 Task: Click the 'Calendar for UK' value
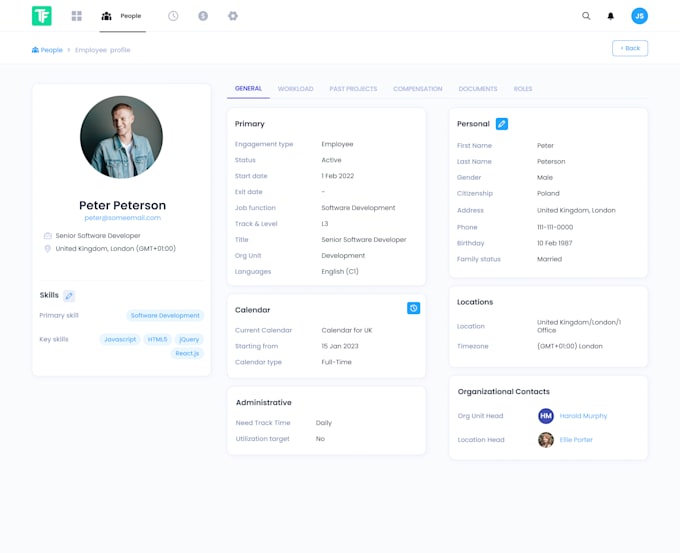point(347,330)
